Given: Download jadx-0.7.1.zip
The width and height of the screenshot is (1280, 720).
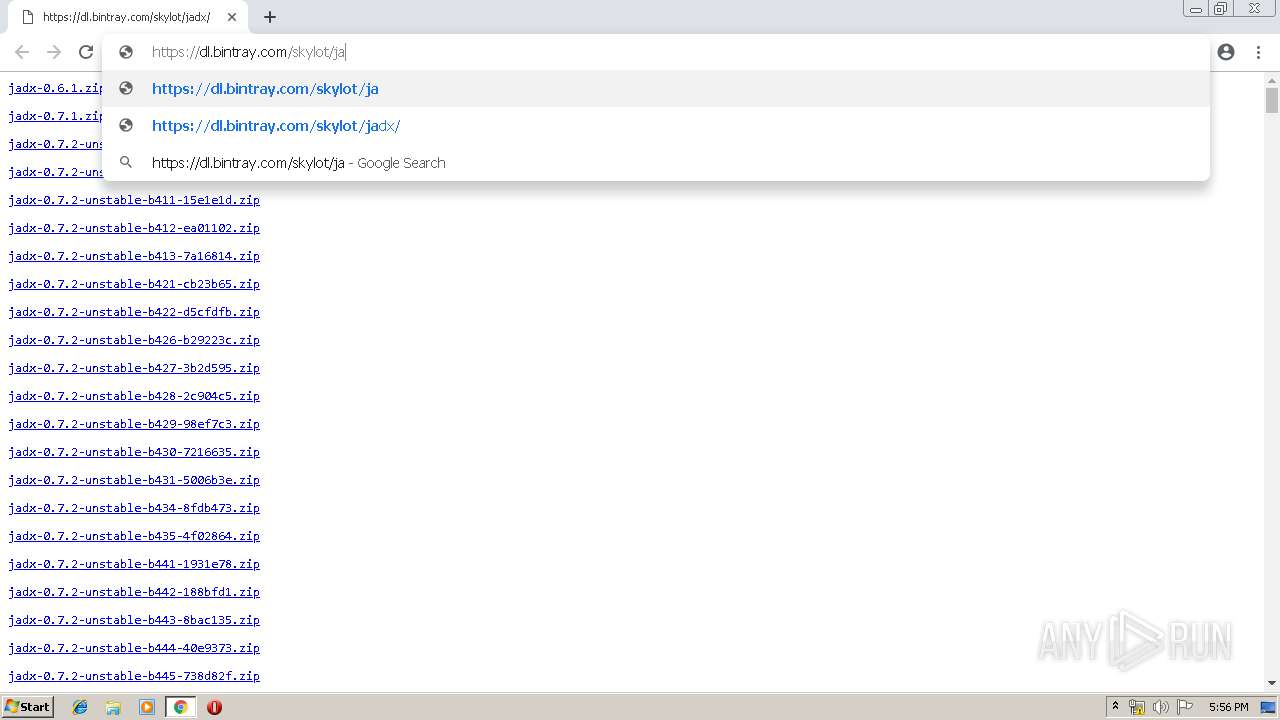Looking at the screenshot, I should [56, 116].
